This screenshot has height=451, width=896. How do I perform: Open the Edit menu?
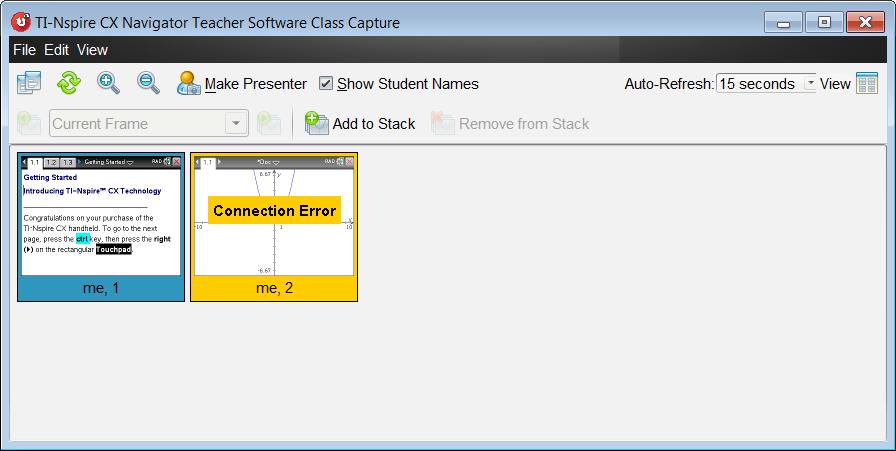tap(57, 50)
